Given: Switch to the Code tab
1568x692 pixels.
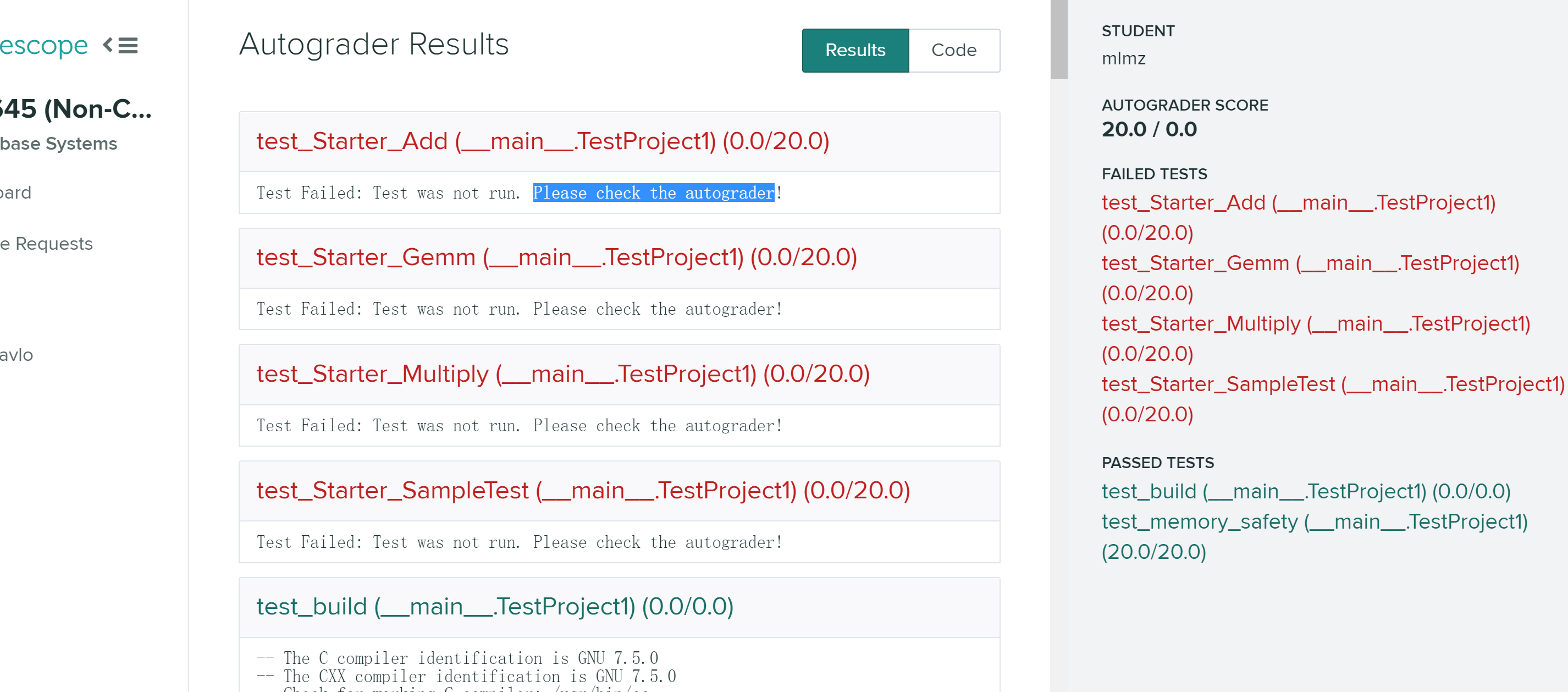Looking at the screenshot, I should [953, 51].
